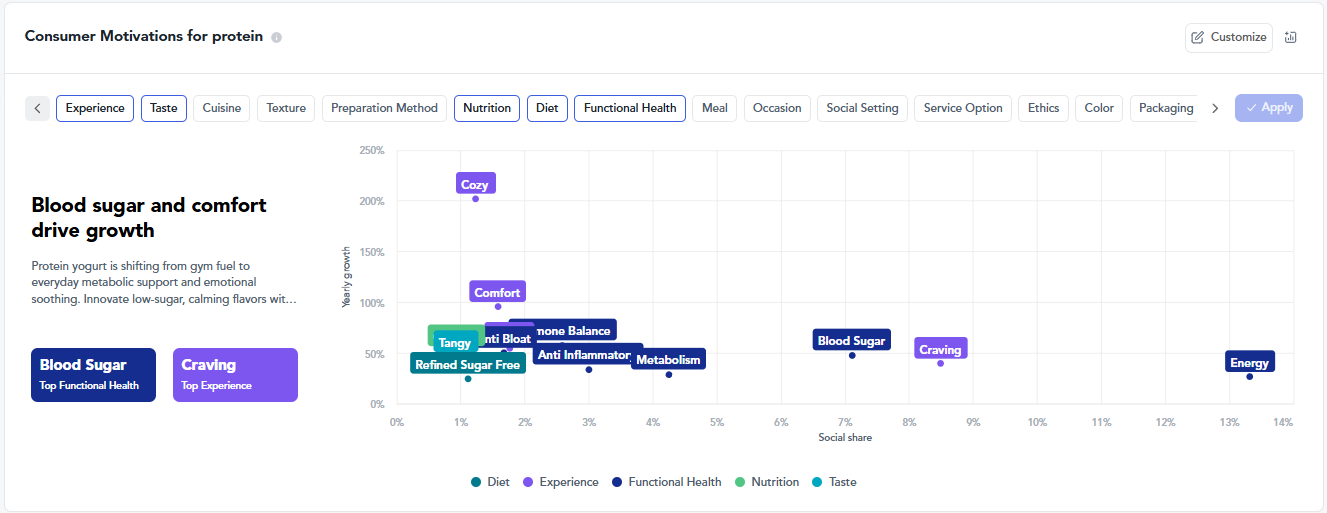Click the chart export icon next to Customize

(1290, 37)
